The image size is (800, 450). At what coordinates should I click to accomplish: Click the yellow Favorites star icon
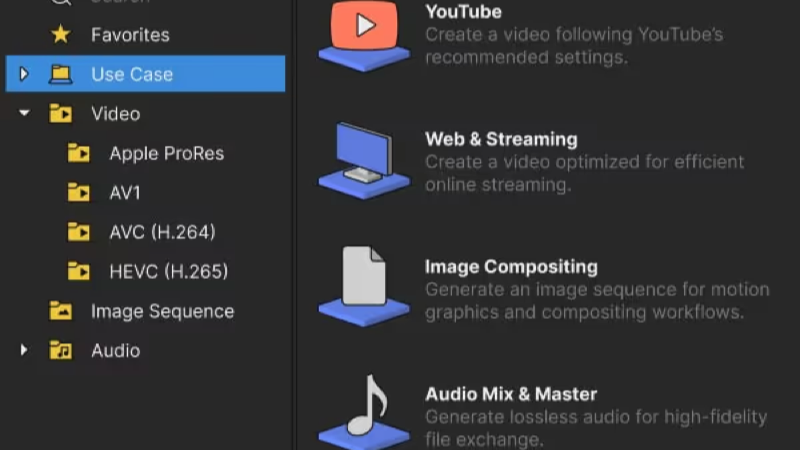coord(61,35)
